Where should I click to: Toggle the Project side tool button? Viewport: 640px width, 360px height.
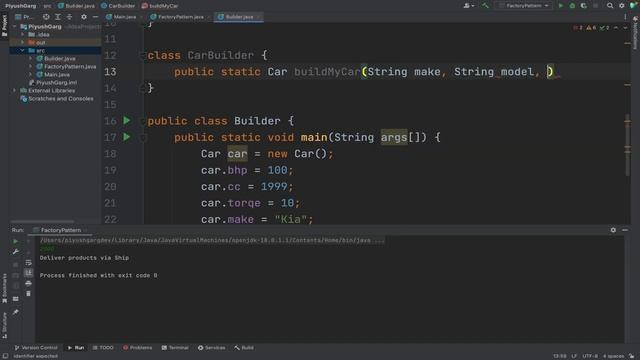pos(4,25)
